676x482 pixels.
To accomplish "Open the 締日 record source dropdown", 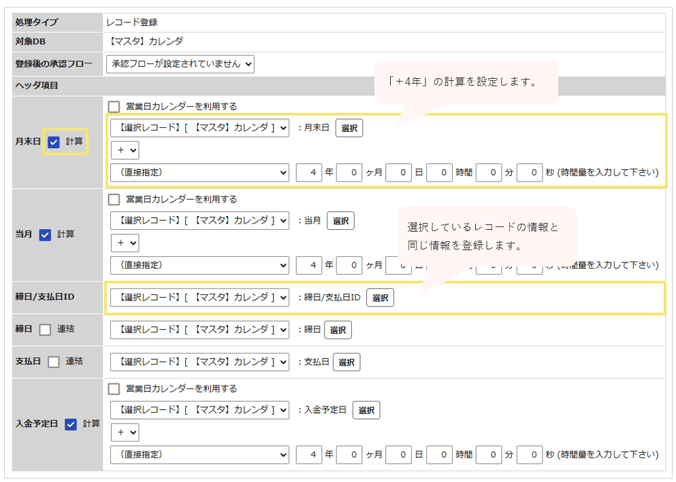I will (x=200, y=329).
